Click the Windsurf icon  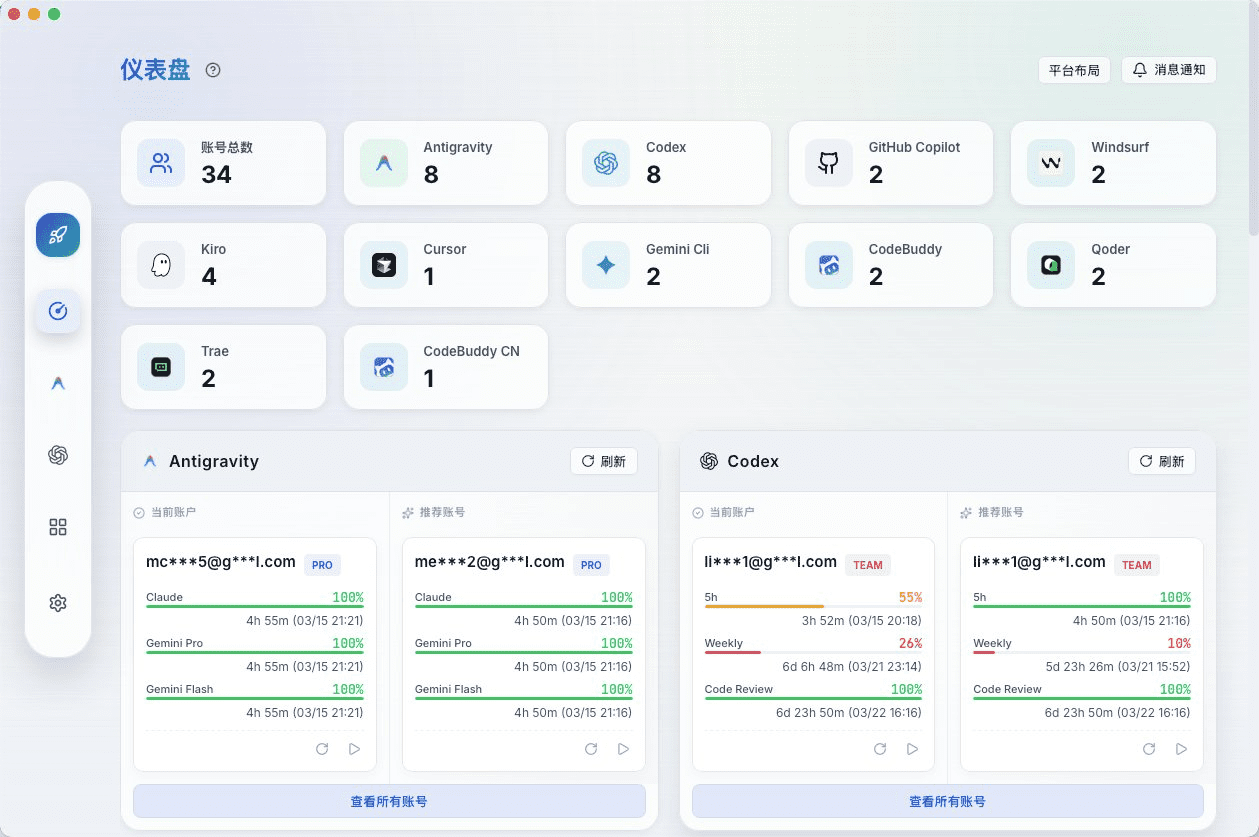pyautogui.click(x=1051, y=163)
